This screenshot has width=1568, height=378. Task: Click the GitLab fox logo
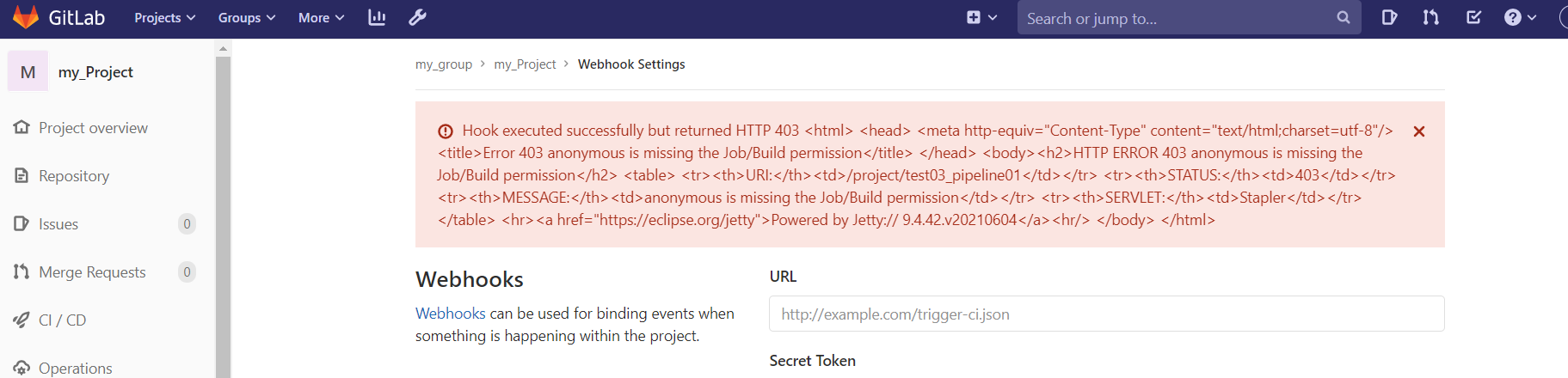pos(26,17)
